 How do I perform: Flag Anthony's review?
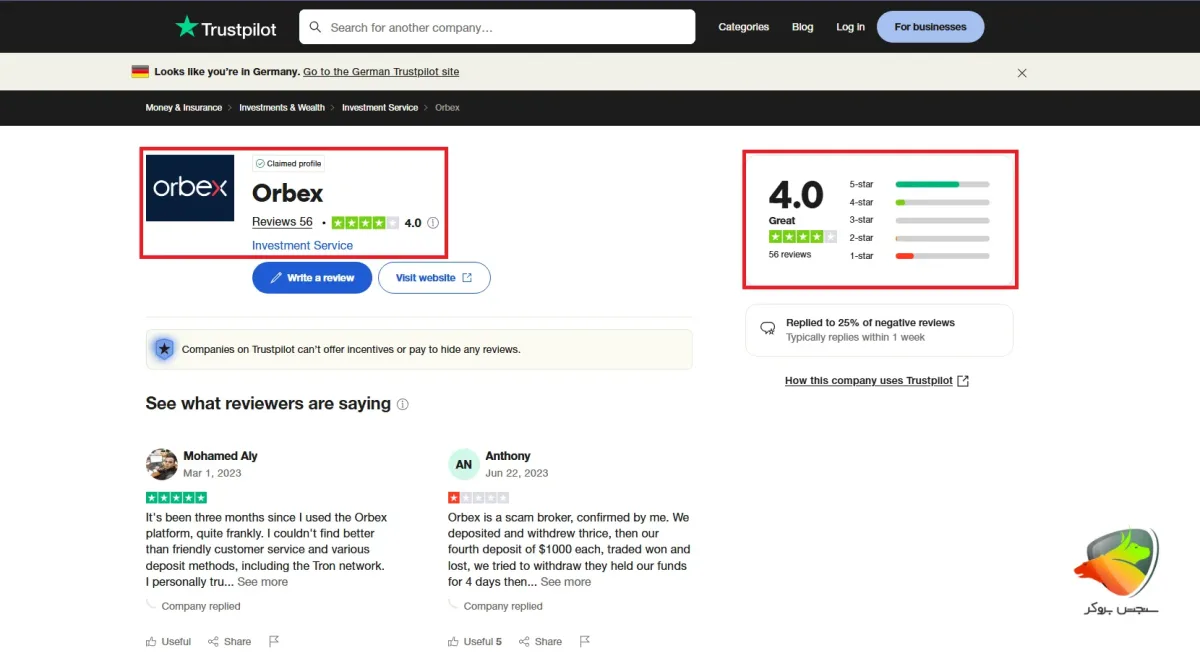pyautogui.click(x=585, y=642)
